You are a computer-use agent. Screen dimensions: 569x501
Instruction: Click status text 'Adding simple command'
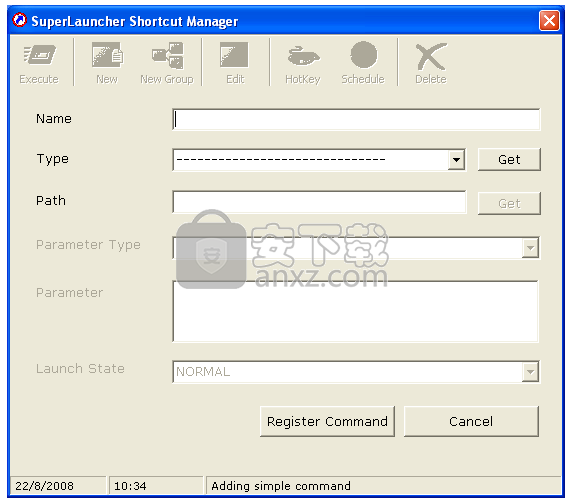click(x=281, y=486)
